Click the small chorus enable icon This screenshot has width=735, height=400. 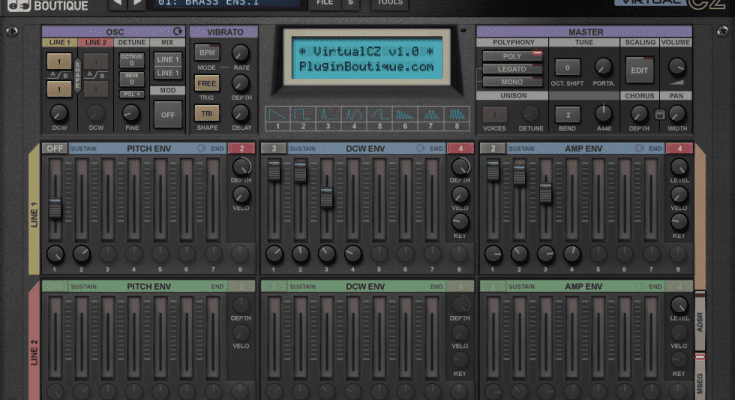click(660, 115)
